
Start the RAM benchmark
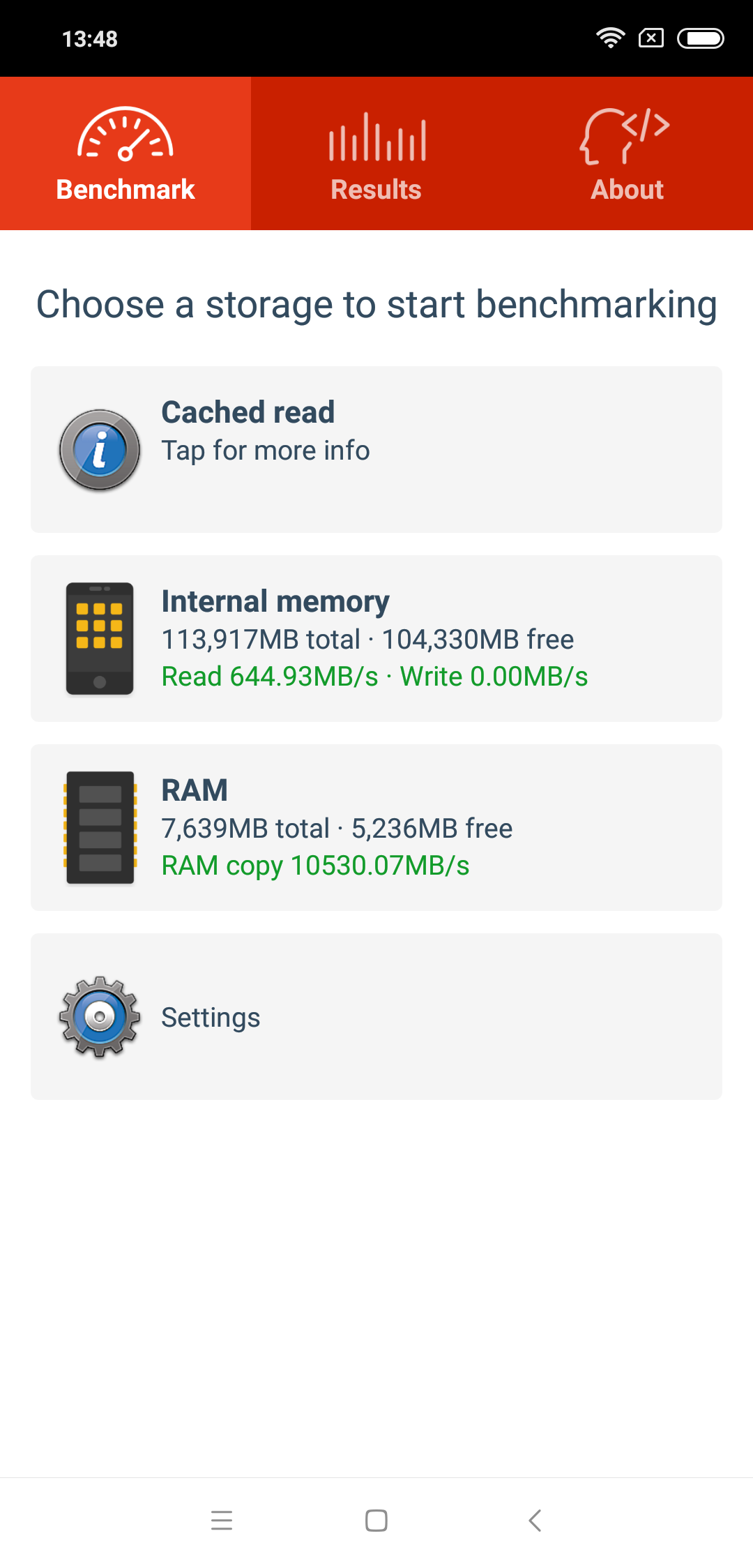point(376,827)
